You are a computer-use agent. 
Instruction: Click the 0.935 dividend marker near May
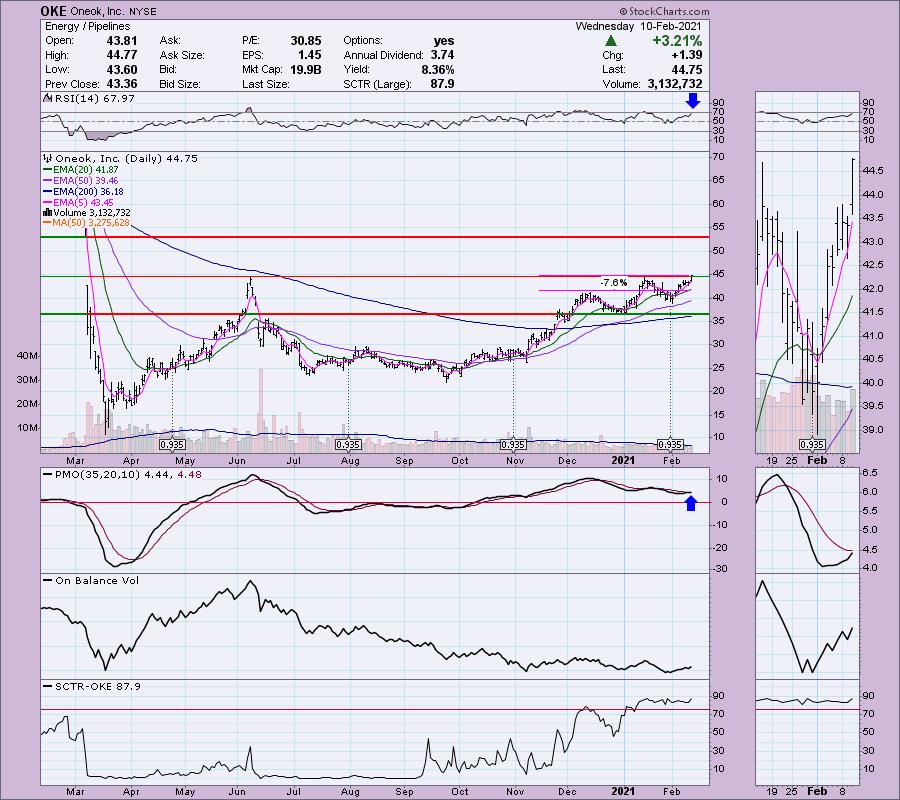coord(172,445)
